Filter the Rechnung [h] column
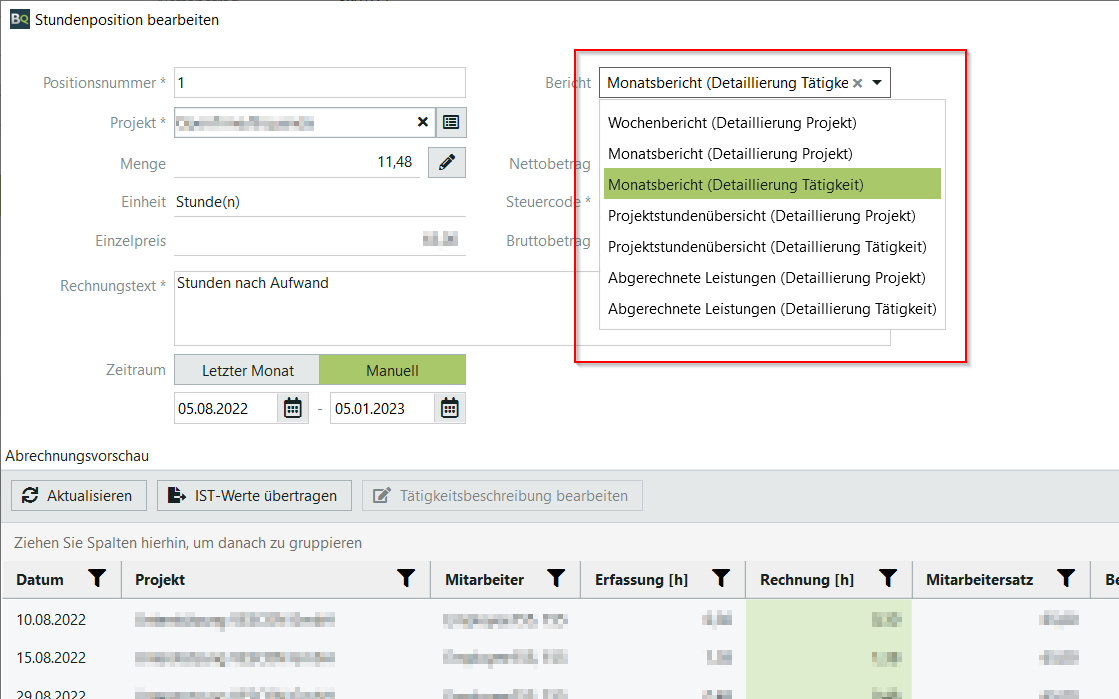Screen dimensions: 1119x699 point(887,579)
